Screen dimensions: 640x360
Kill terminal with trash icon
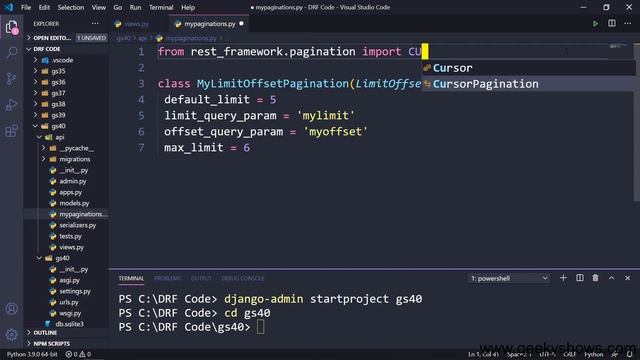point(596,278)
